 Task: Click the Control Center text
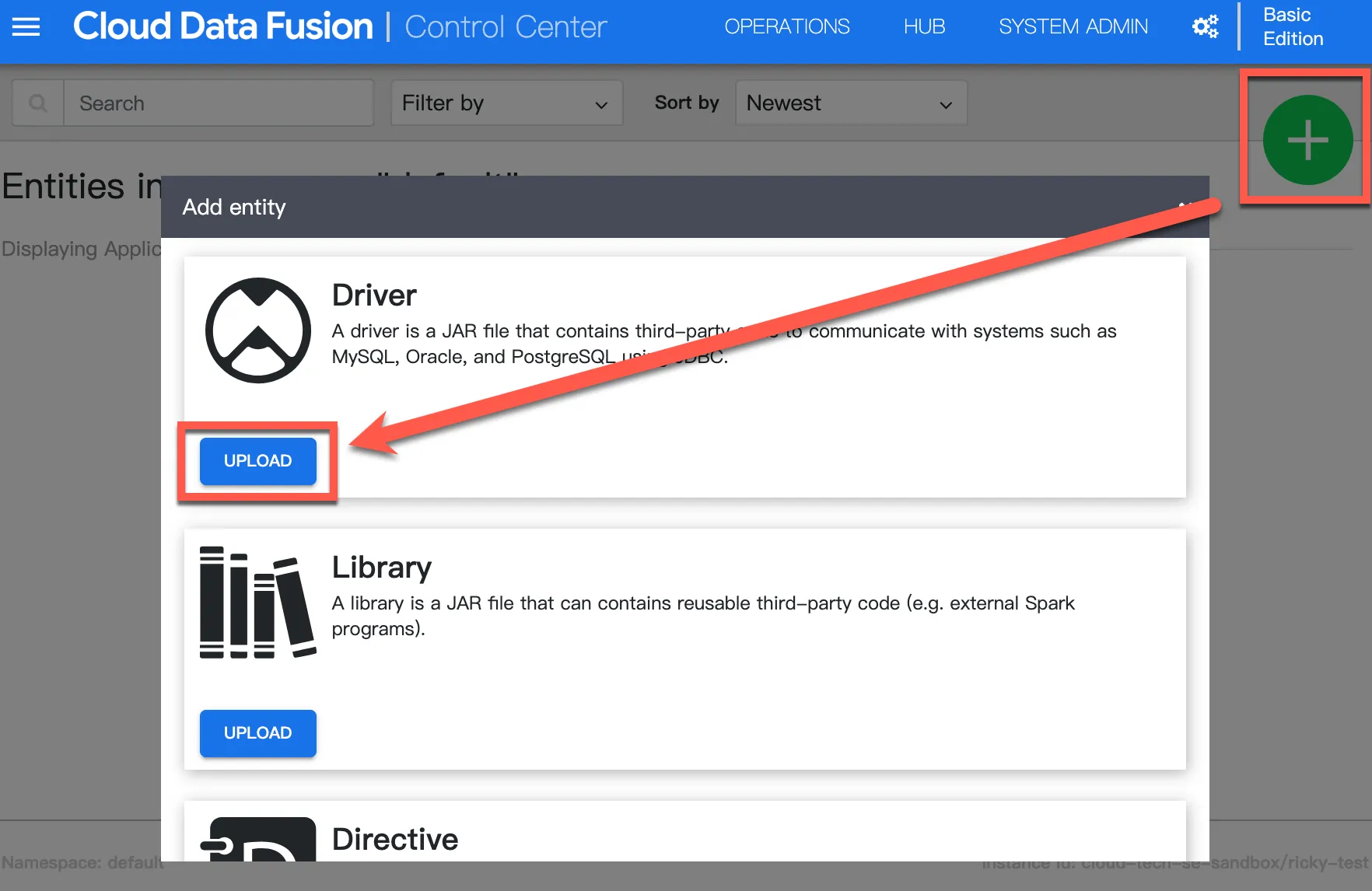[x=506, y=26]
